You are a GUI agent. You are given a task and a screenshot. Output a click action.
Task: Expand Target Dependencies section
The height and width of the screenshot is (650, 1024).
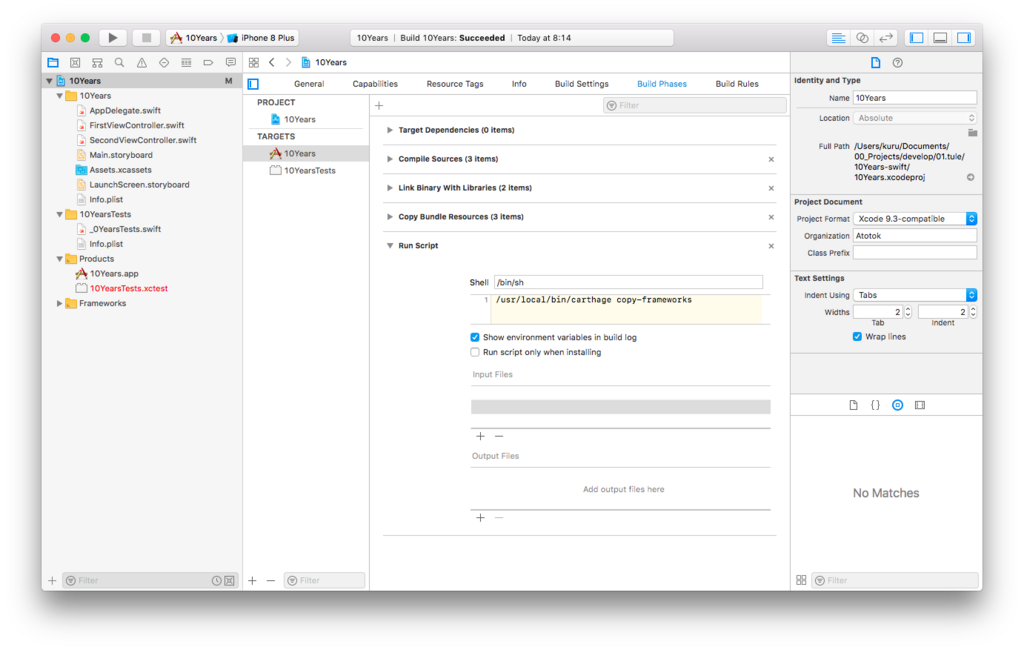(390, 130)
